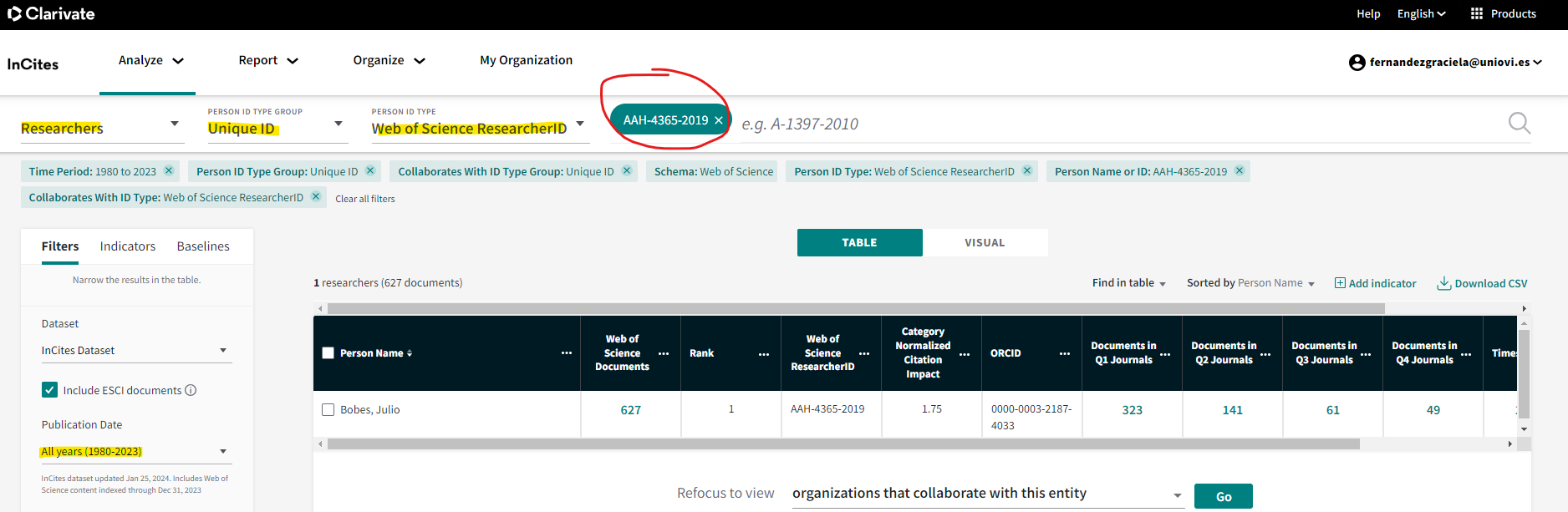Remove the AAH-4365-2019 search chip

tap(719, 120)
